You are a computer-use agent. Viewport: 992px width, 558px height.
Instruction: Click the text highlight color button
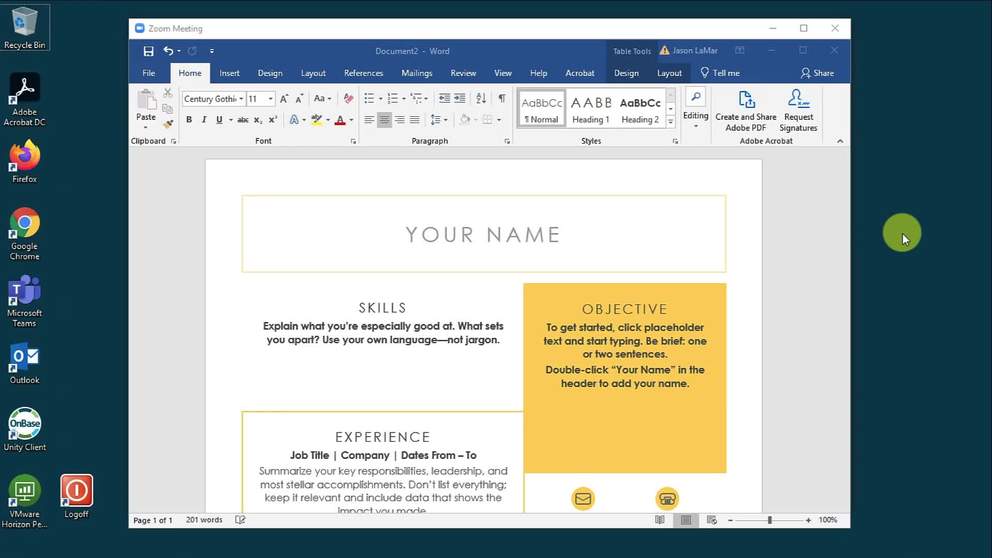point(316,120)
